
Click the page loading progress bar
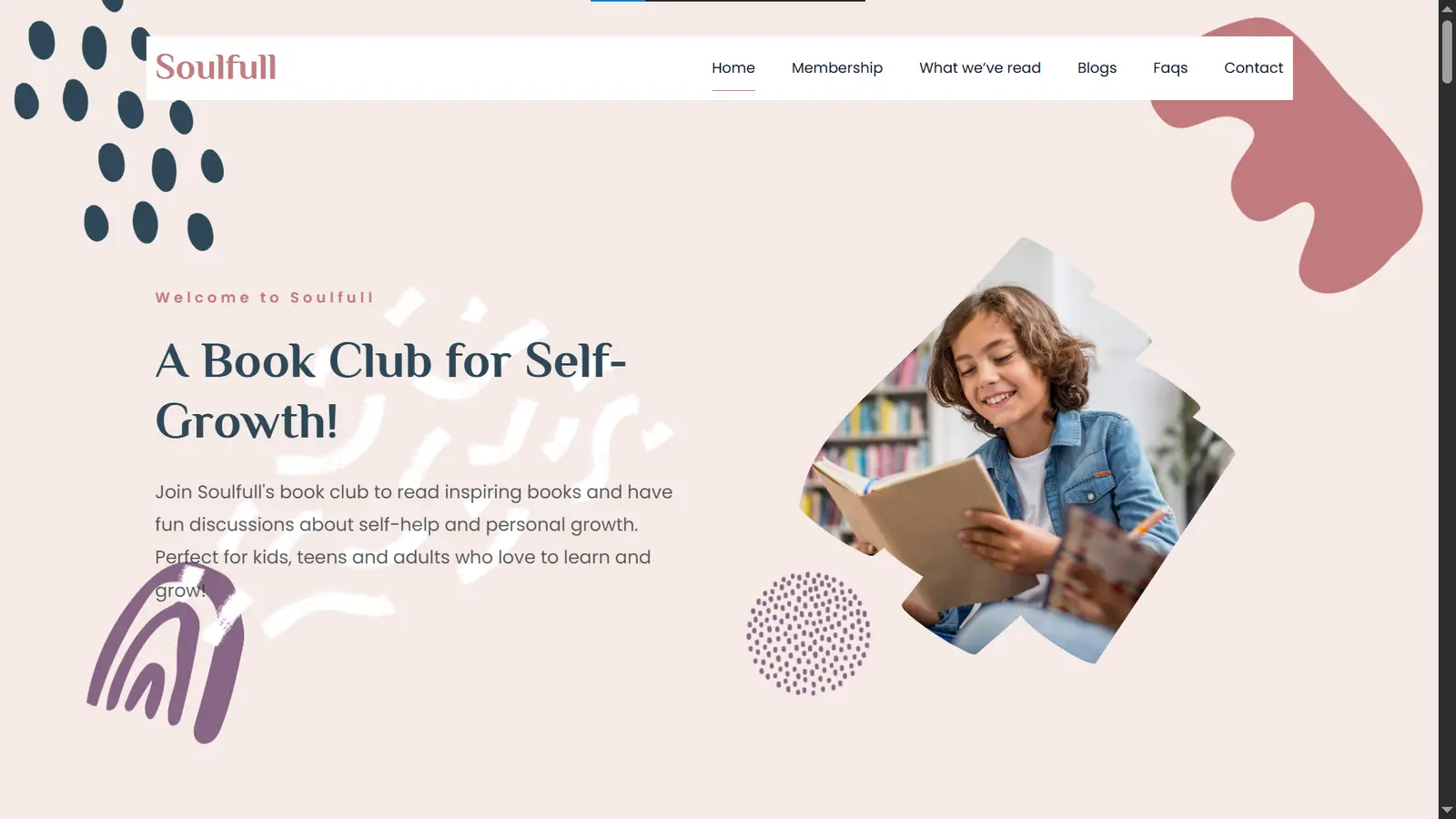point(728,1)
